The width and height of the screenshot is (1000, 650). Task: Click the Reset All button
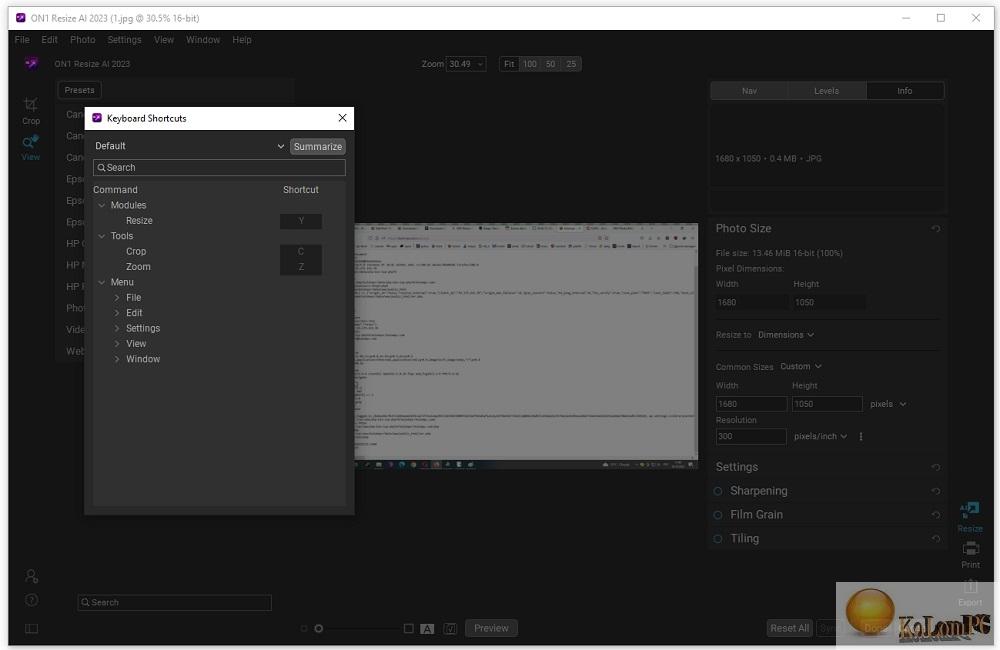tap(790, 628)
